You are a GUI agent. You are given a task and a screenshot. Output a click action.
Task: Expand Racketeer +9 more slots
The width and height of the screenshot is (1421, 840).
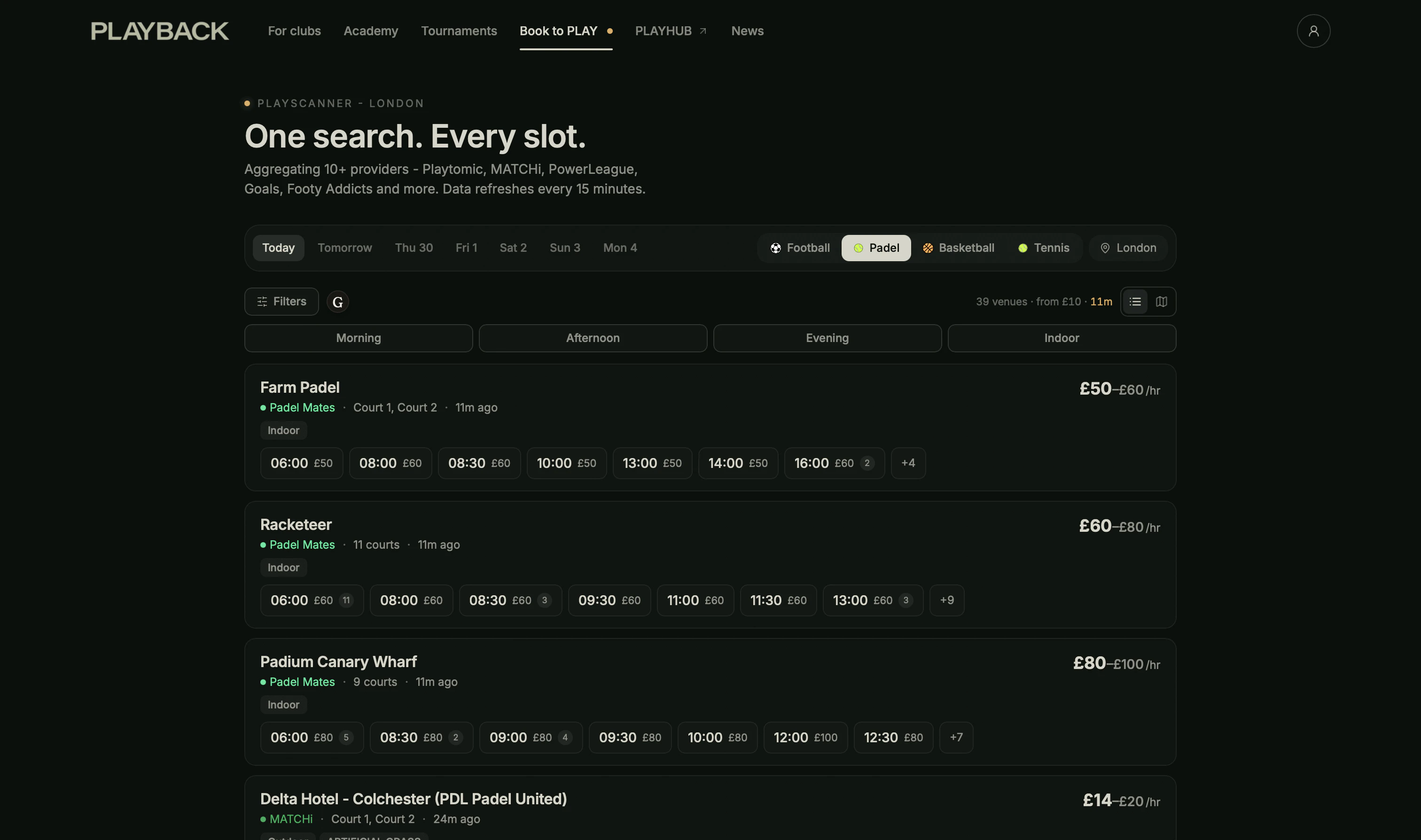pyautogui.click(x=946, y=600)
